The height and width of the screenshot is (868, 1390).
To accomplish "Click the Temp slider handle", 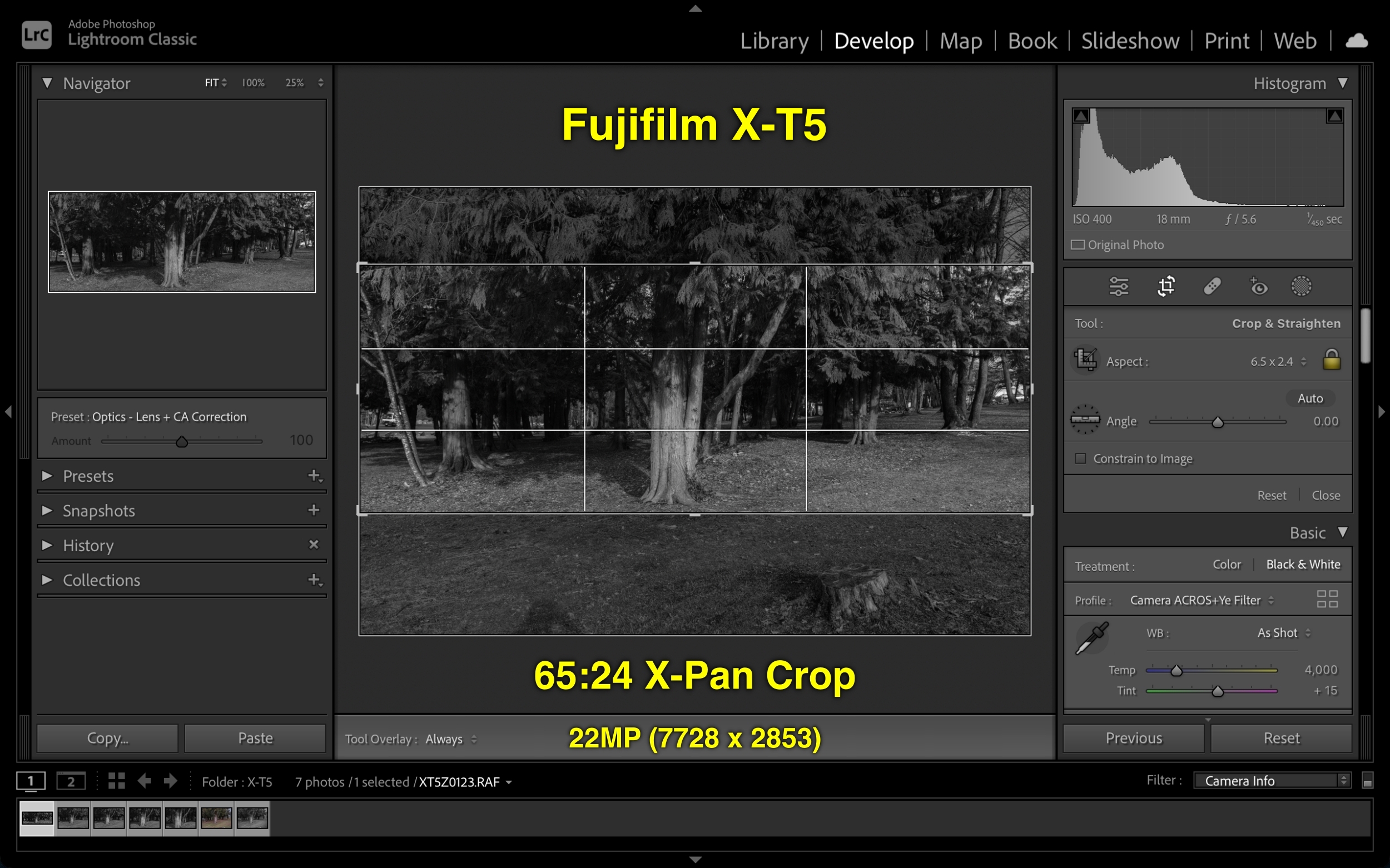I will 1176,671.
